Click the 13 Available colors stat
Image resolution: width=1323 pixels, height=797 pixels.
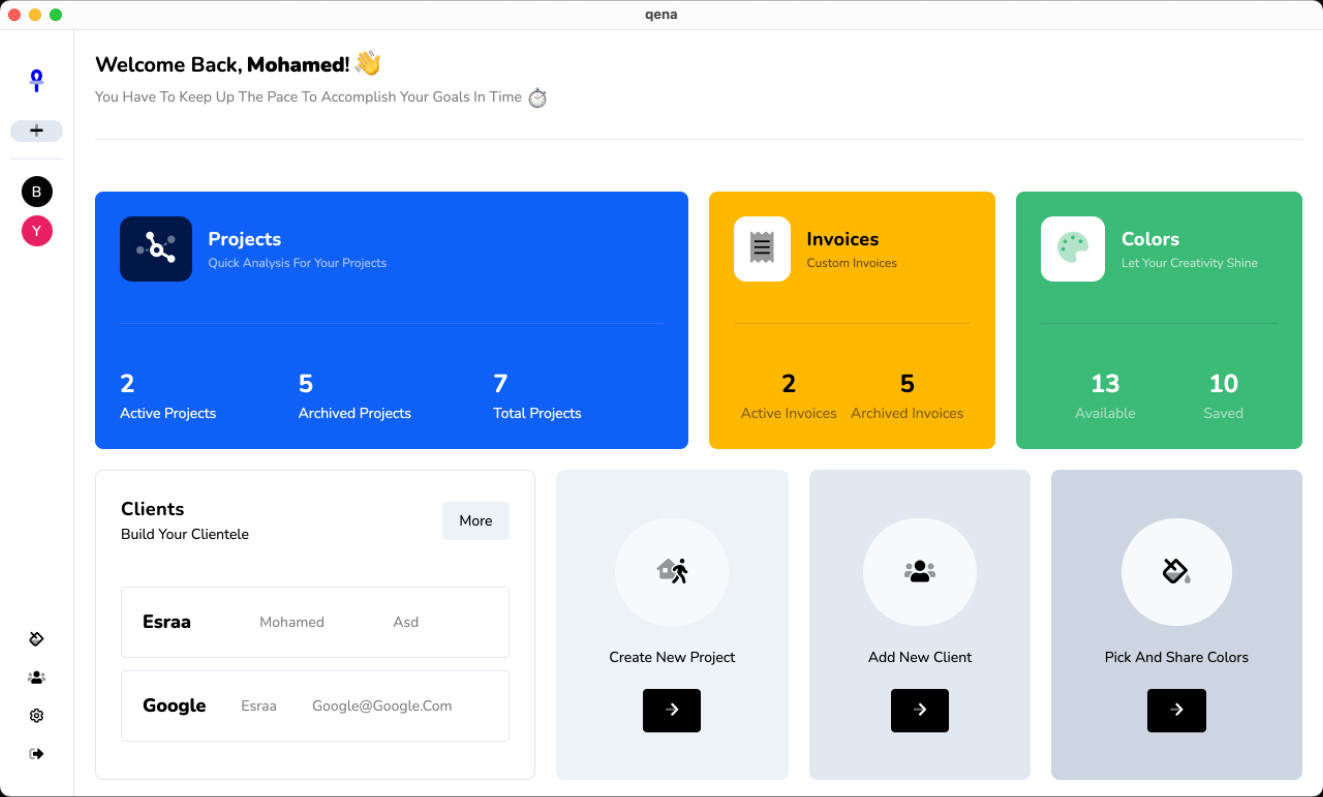(1105, 397)
